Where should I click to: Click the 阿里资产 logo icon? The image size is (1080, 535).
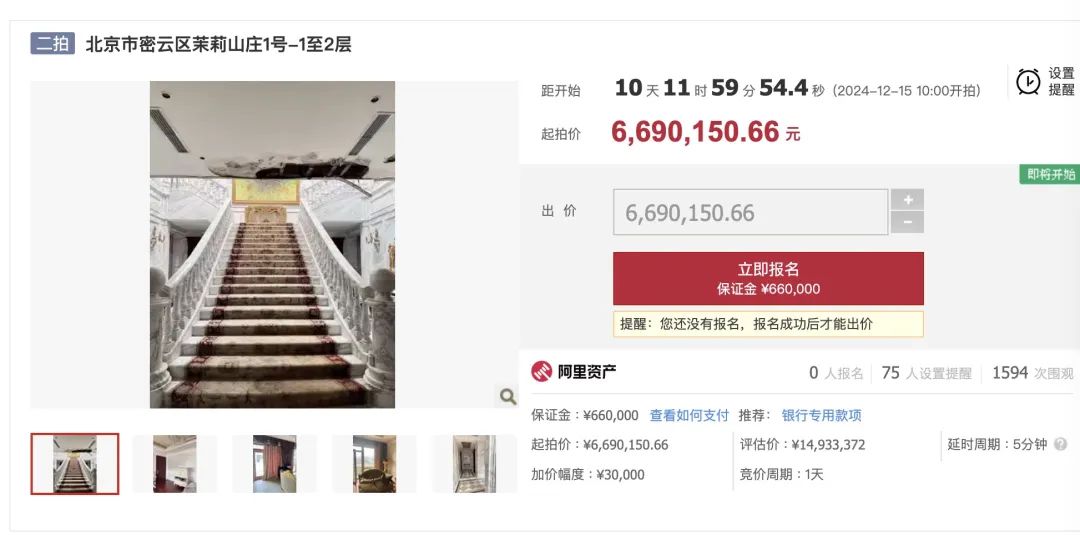click(x=541, y=372)
